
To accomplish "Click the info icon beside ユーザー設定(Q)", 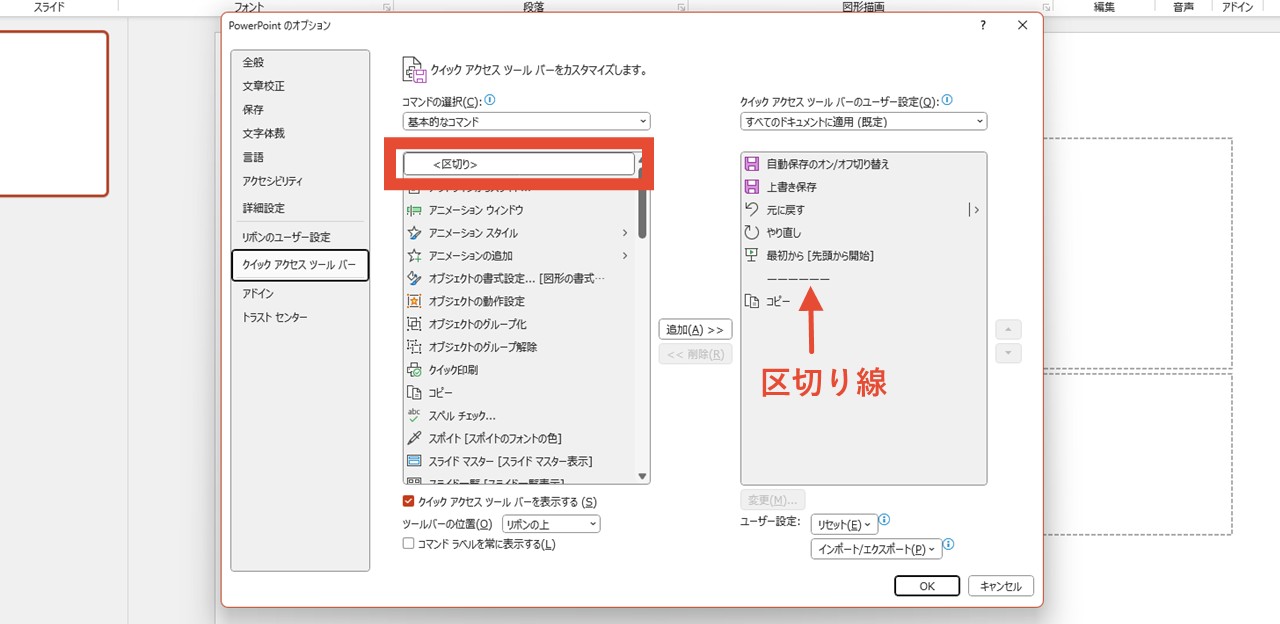I will [x=947, y=101].
